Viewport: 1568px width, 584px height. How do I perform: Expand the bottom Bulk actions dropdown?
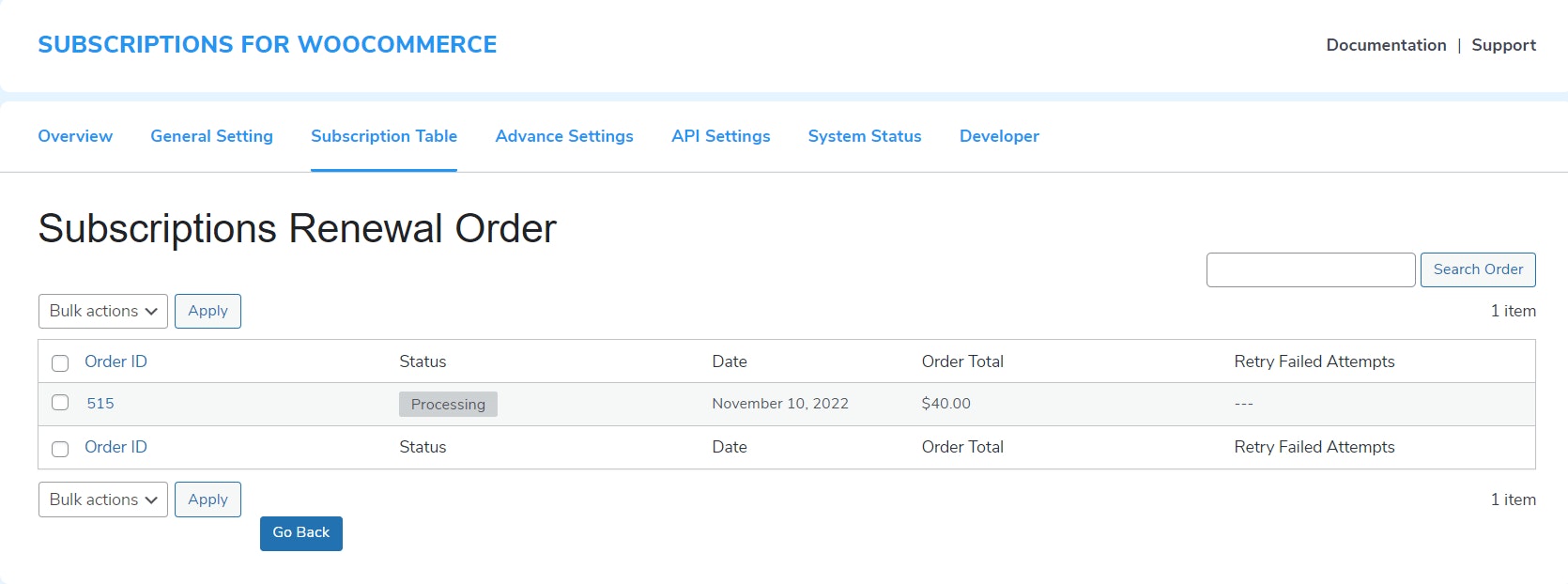pyautogui.click(x=103, y=499)
